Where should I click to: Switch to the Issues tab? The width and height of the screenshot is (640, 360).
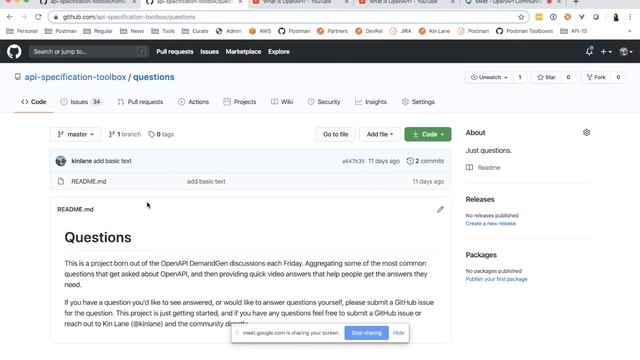(80, 102)
